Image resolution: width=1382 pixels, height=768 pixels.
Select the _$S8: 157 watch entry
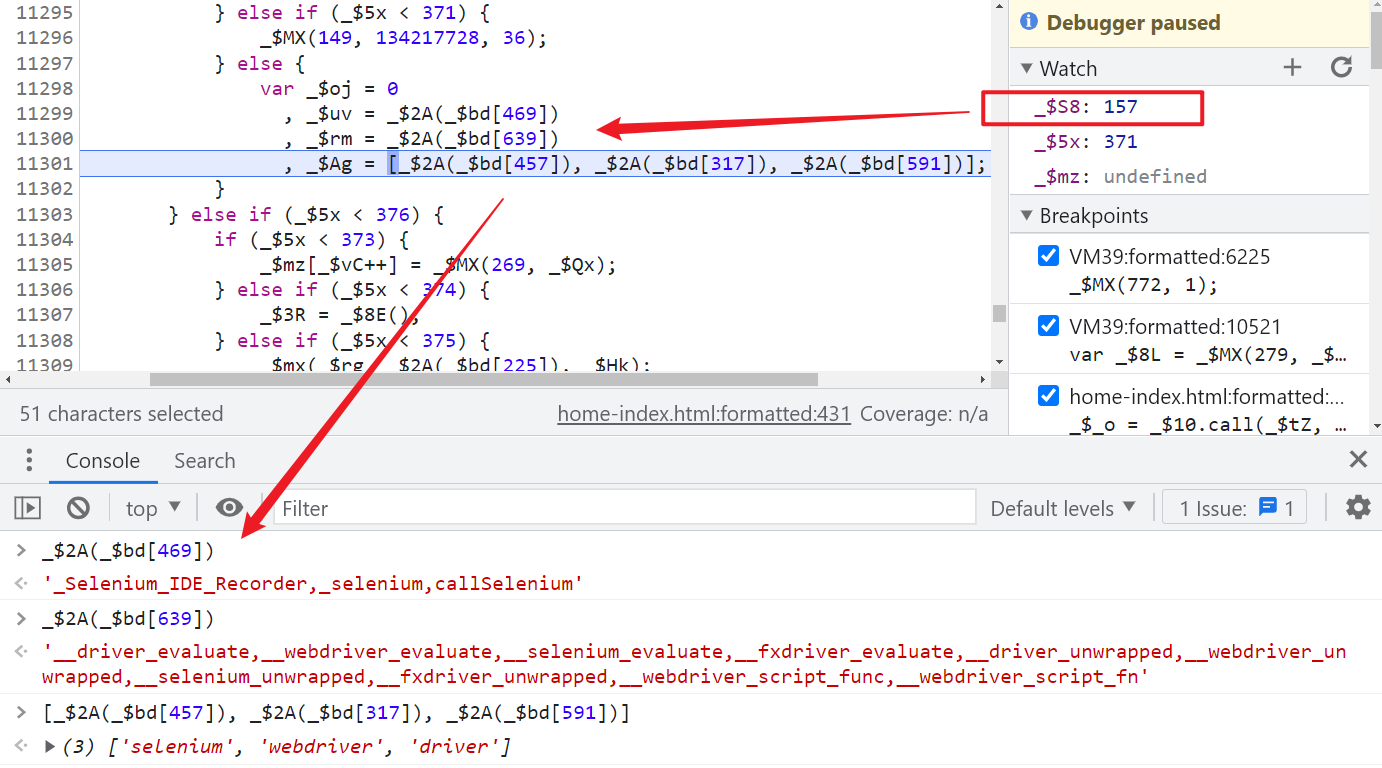coord(1086,107)
